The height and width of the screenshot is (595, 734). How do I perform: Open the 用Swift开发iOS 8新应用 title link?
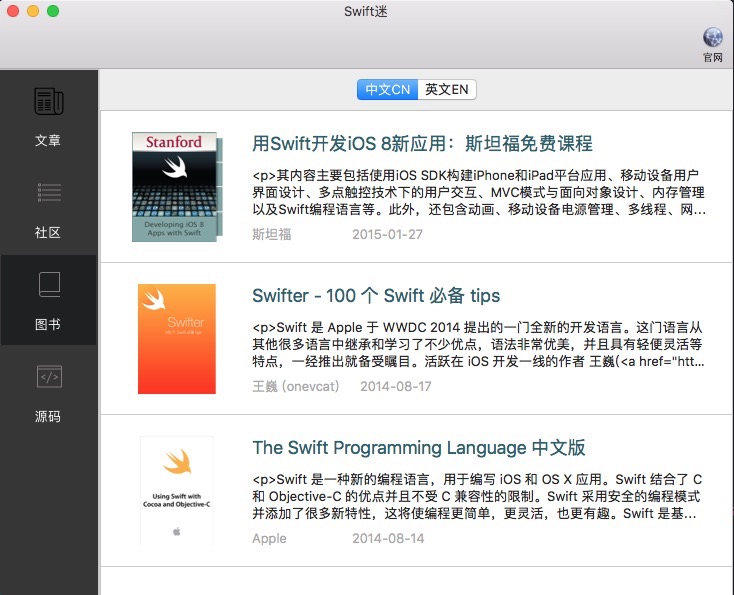point(422,144)
